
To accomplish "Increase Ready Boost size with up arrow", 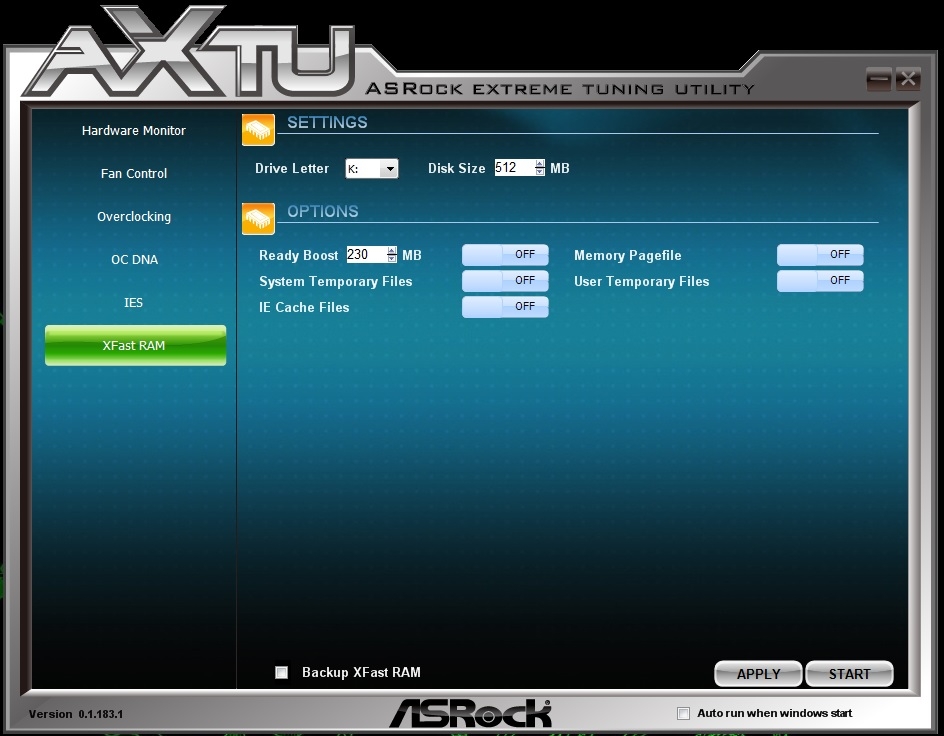I will pos(392,250).
